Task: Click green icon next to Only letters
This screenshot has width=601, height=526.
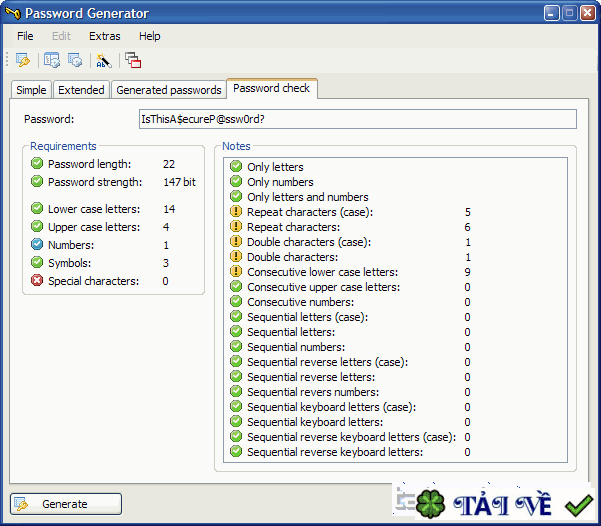Action: point(236,166)
